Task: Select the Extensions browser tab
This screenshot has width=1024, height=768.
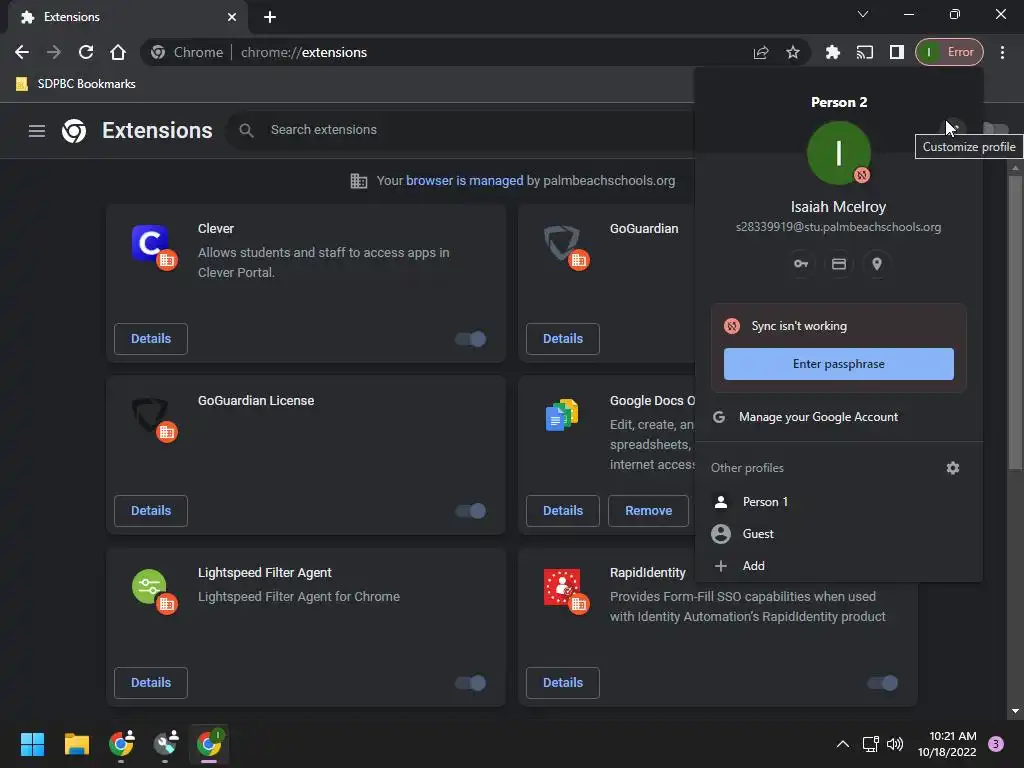Action: pos(128,17)
